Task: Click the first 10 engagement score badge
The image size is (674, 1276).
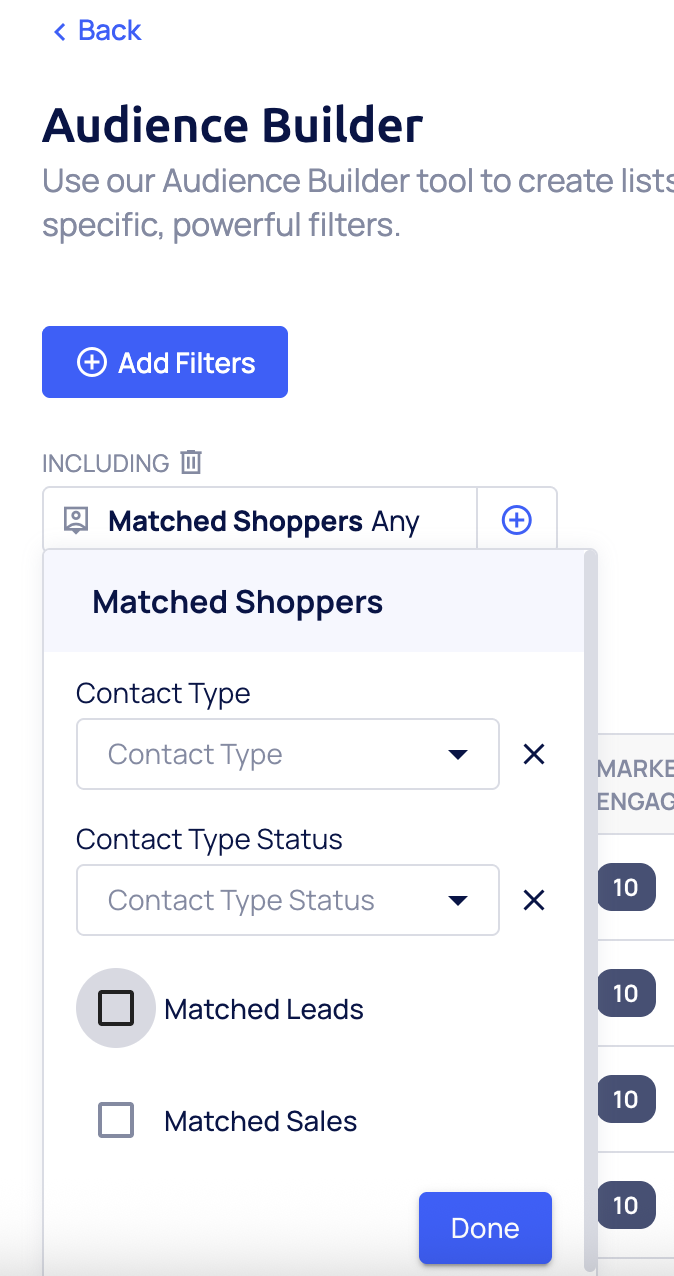Action: click(x=626, y=887)
